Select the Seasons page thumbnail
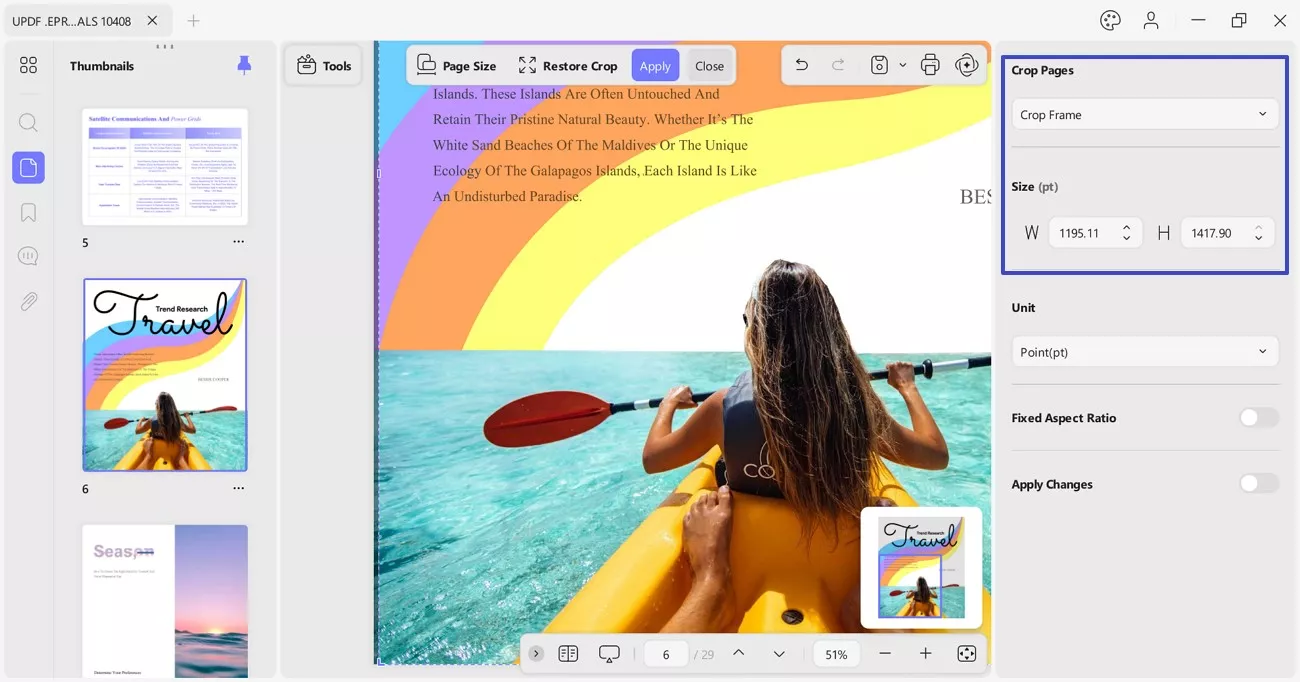Viewport: 1300px width, 682px height. pos(165,600)
